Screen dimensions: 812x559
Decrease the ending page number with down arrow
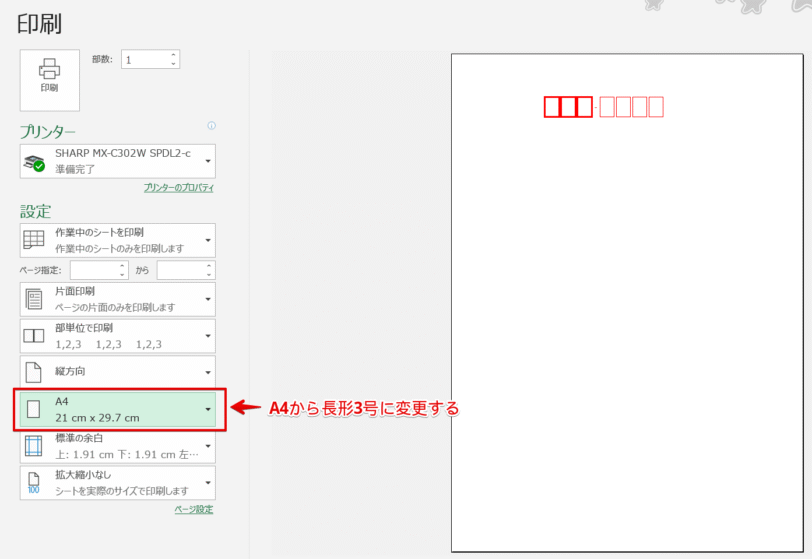209,275
